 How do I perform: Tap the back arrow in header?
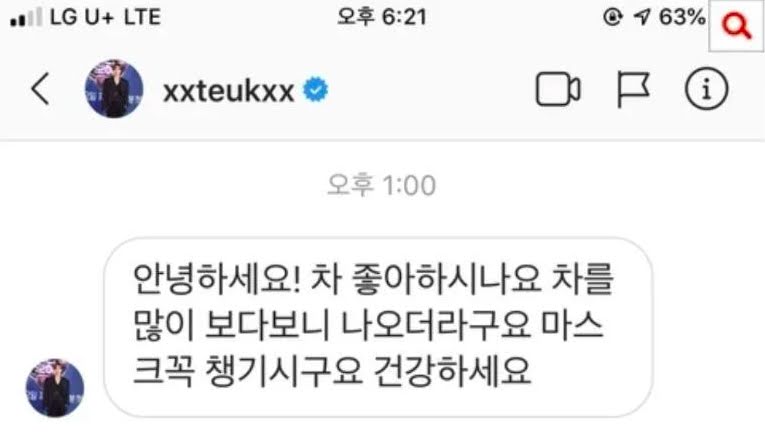coord(40,89)
